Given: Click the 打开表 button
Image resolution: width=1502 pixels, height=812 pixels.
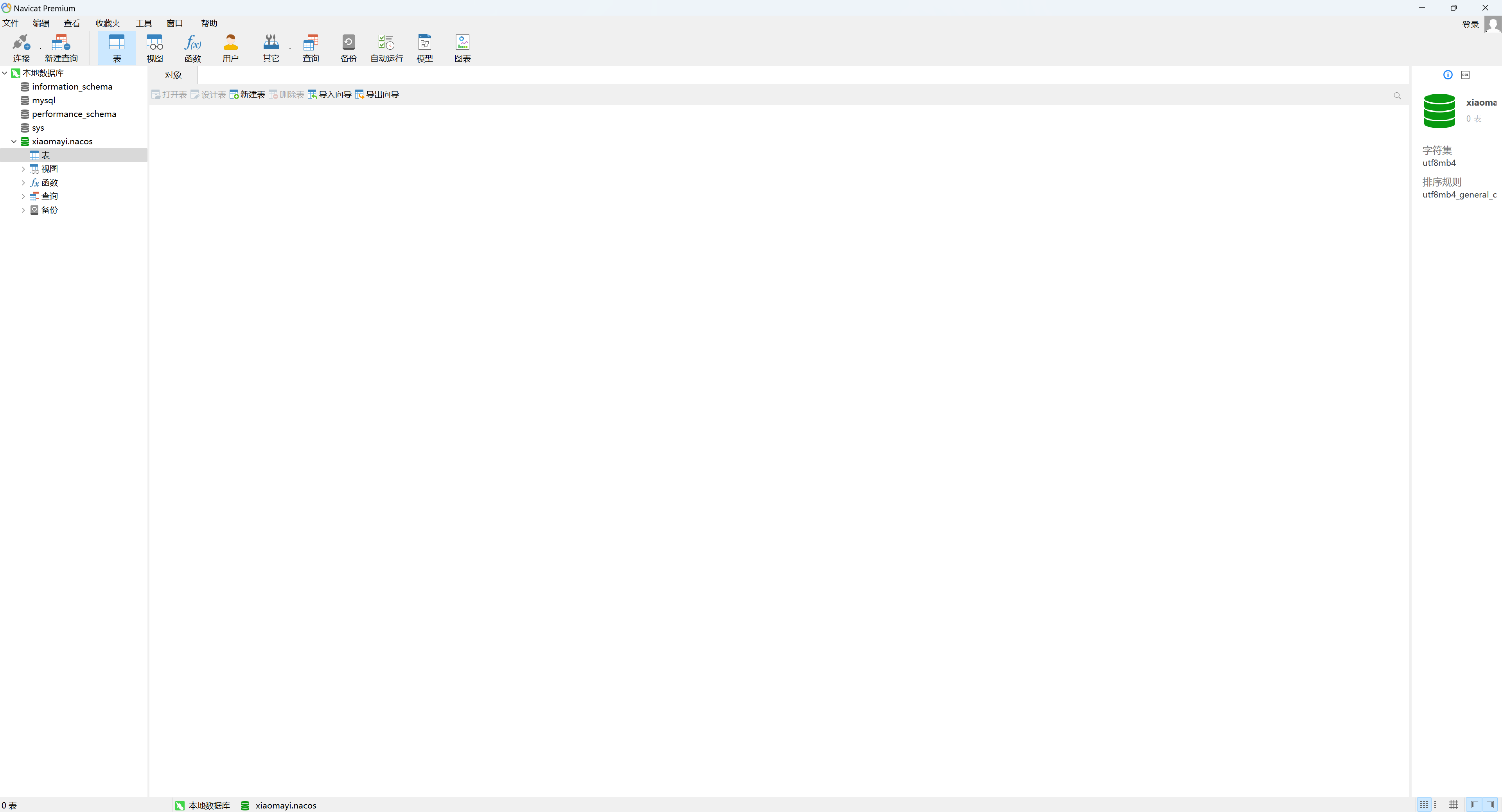Looking at the screenshot, I should (169, 94).
